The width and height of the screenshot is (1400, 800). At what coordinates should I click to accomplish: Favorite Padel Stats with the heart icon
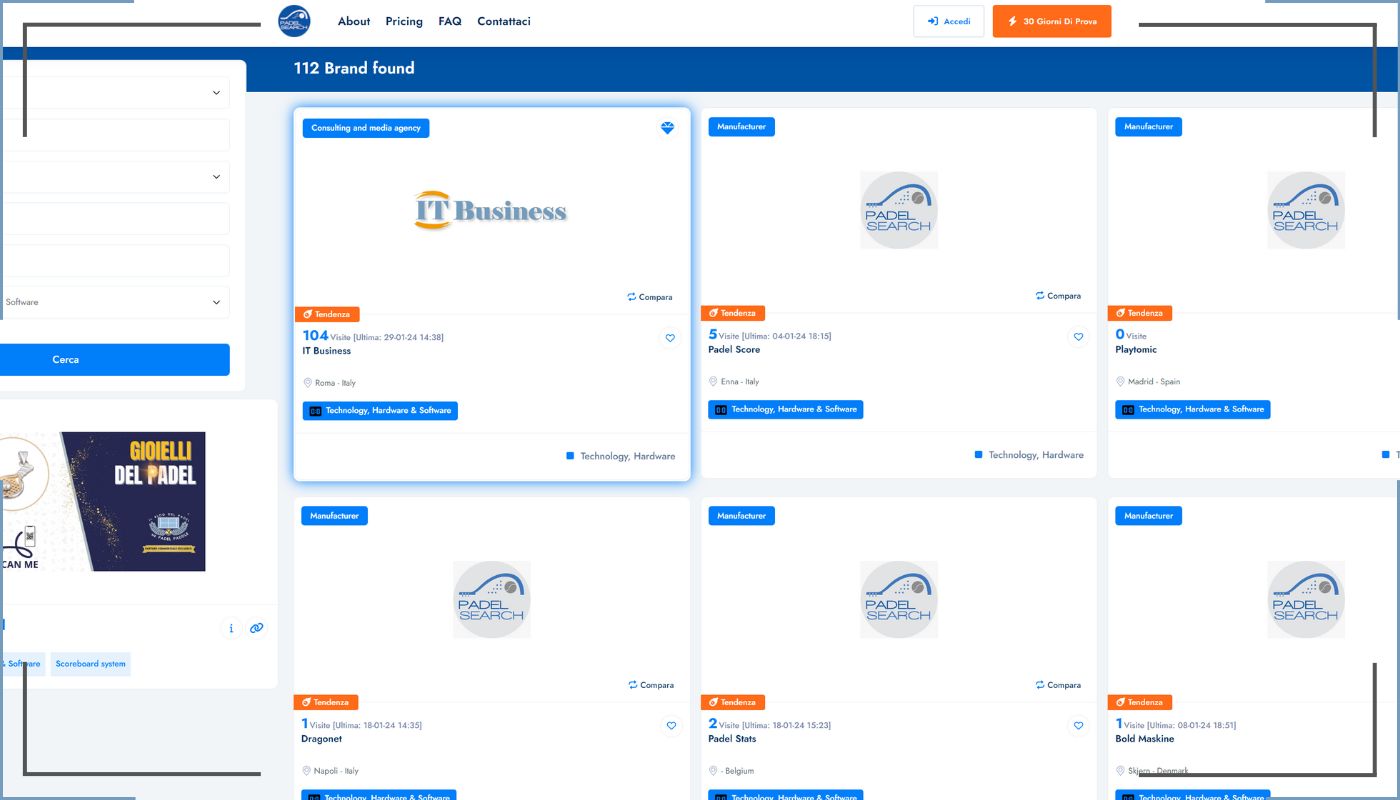click(x=1078, y=726)
